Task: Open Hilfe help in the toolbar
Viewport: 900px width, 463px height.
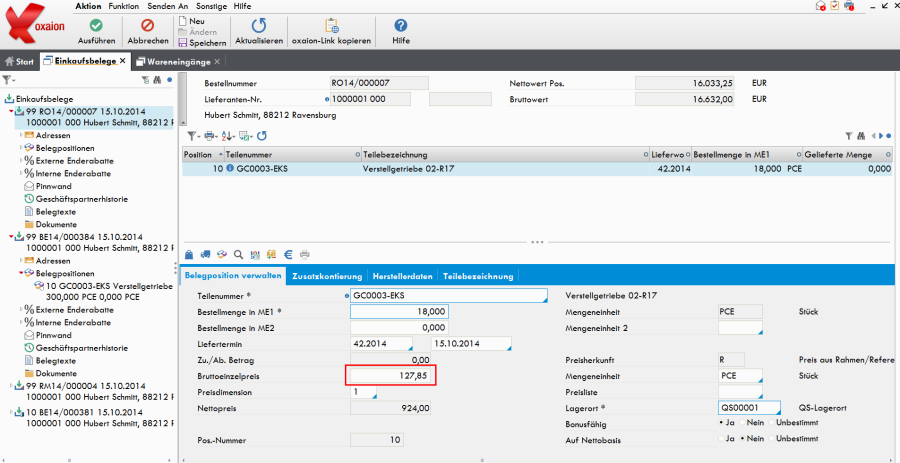Action: coord(401,32)
